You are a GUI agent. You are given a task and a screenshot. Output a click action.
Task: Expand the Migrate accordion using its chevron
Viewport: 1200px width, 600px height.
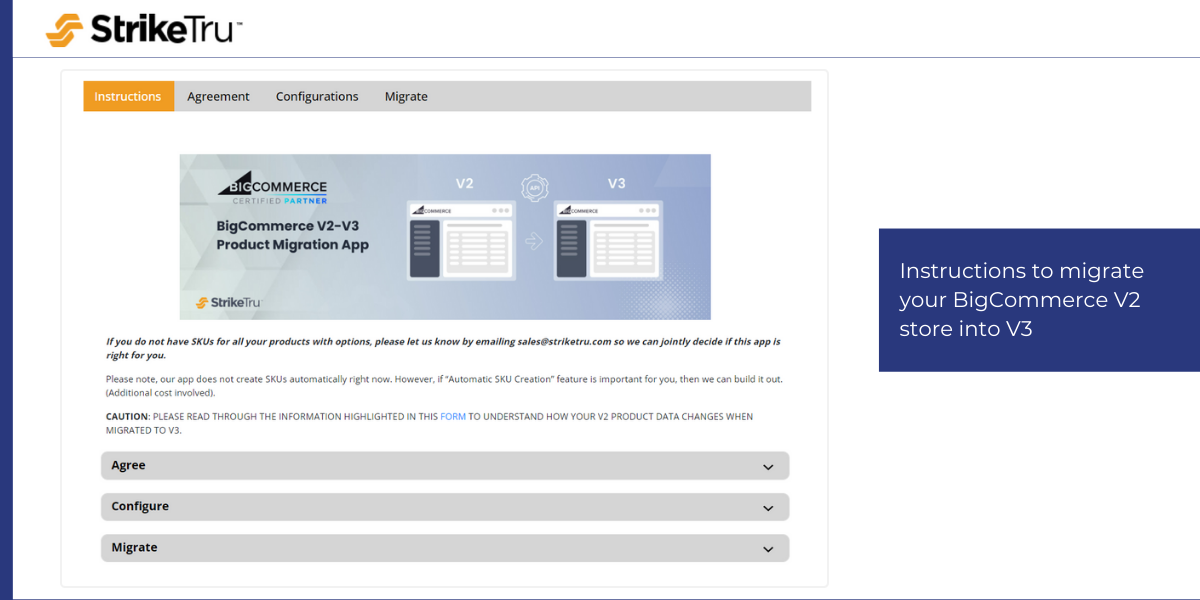(768, 549)
